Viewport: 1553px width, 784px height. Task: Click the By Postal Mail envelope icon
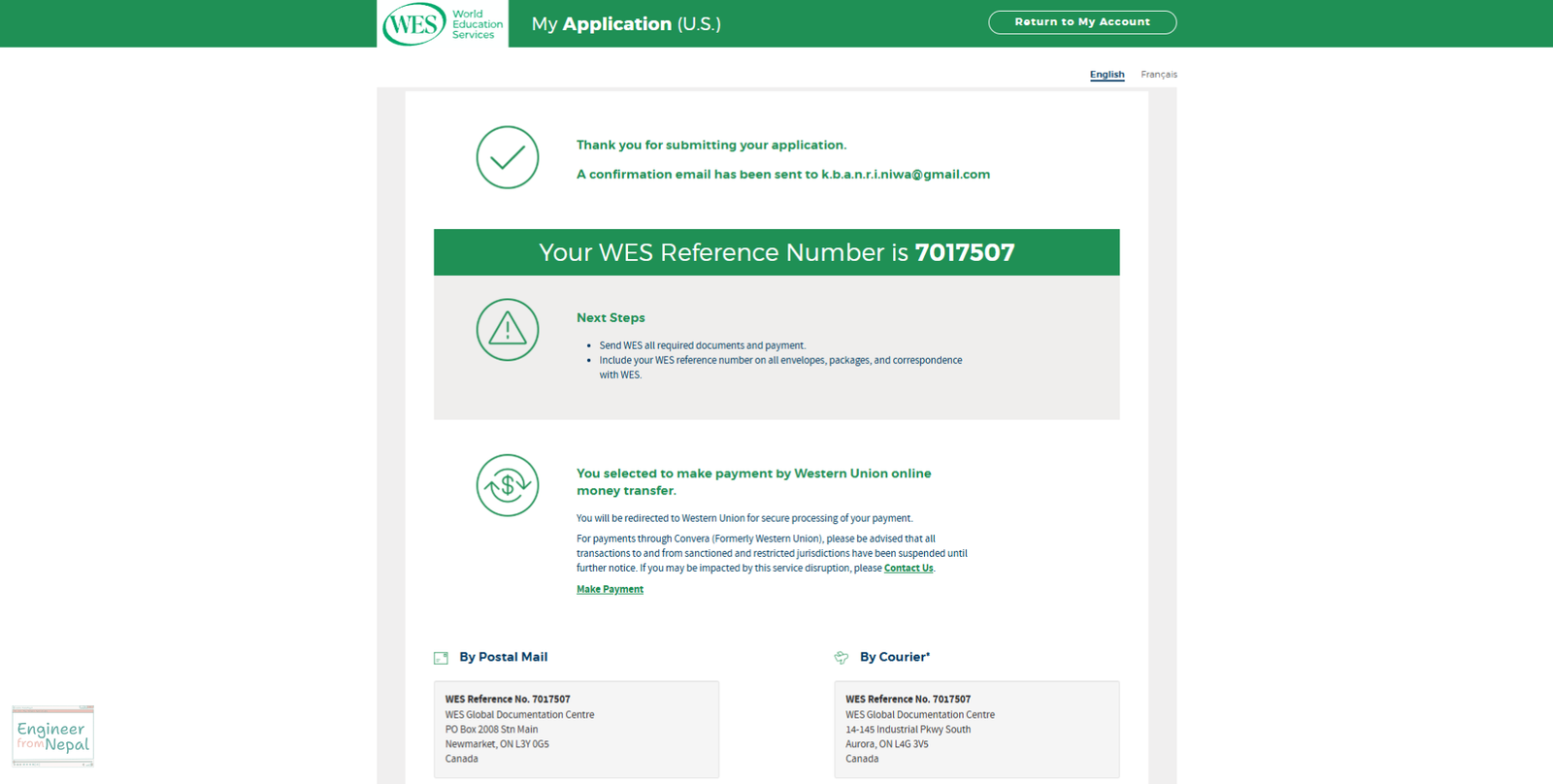click(x=441, y=658)
